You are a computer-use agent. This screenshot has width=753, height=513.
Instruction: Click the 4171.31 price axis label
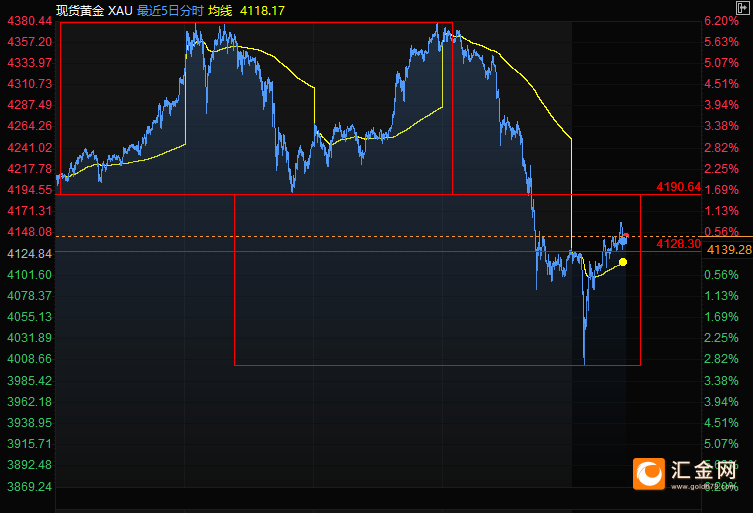click(x=29, y=210)
